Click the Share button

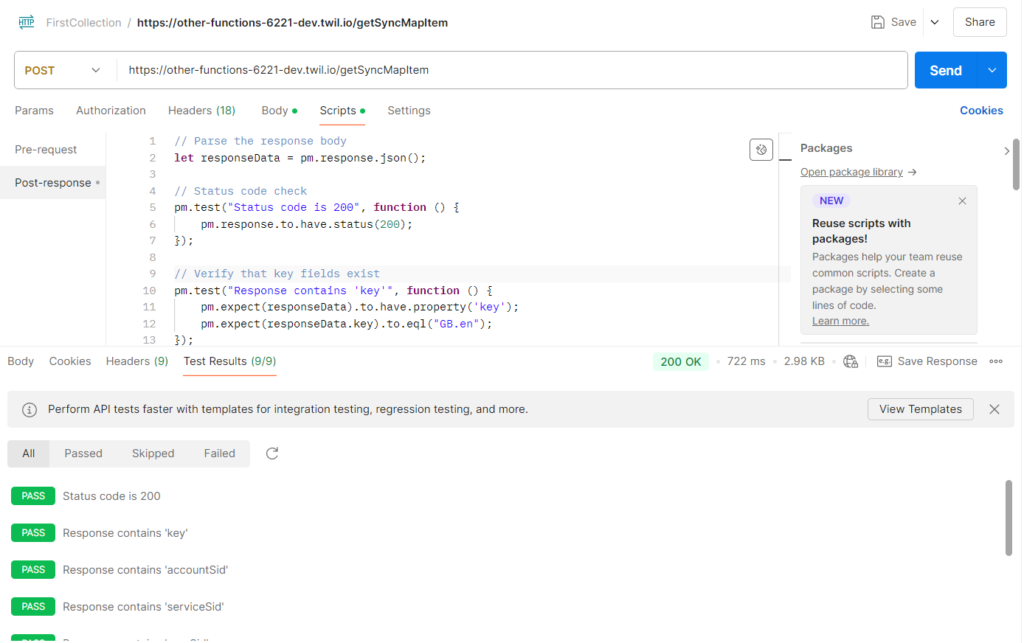979,22
